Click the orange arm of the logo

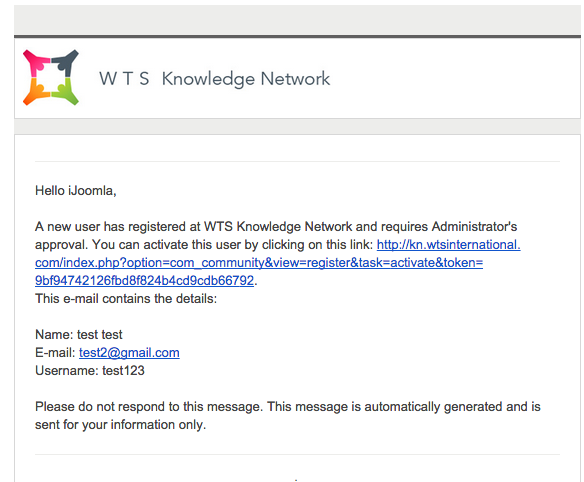pyautogui.click(x=36, y=92)
